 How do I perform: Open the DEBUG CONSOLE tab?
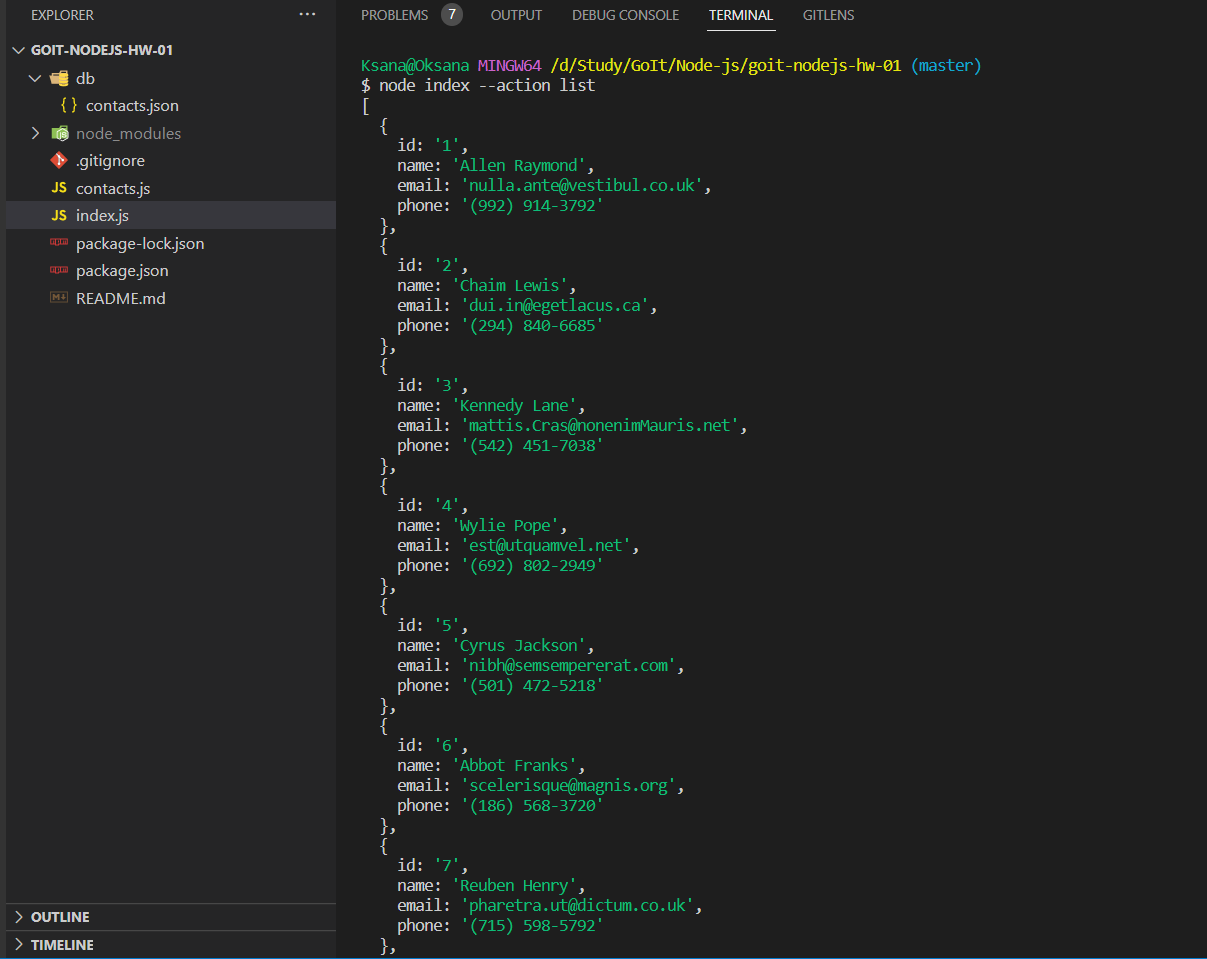[x=625, y=15]
